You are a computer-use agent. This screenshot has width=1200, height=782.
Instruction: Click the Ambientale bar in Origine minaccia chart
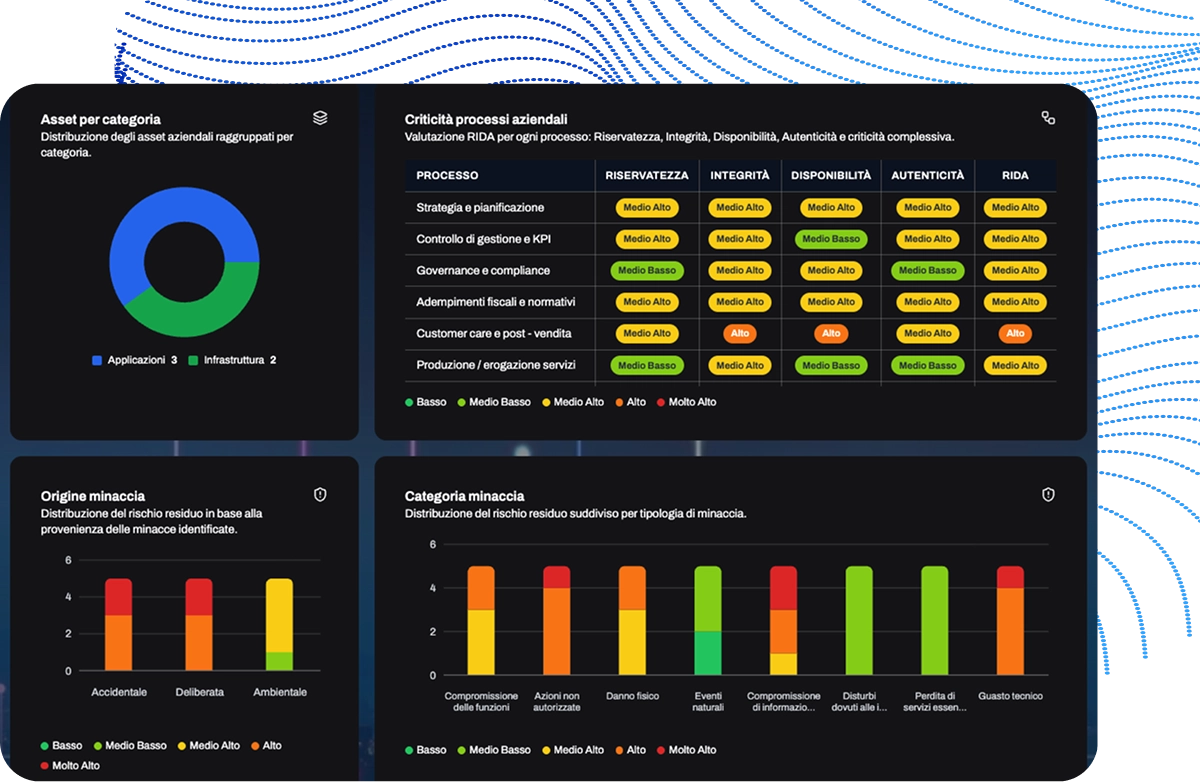tap(279, 625)
